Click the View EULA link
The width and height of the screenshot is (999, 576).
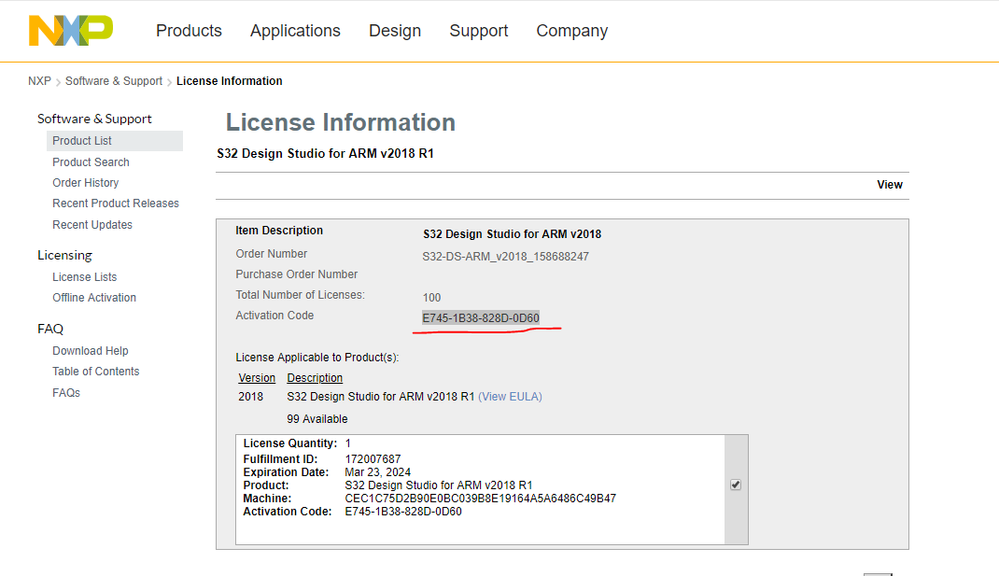[510, 397]
